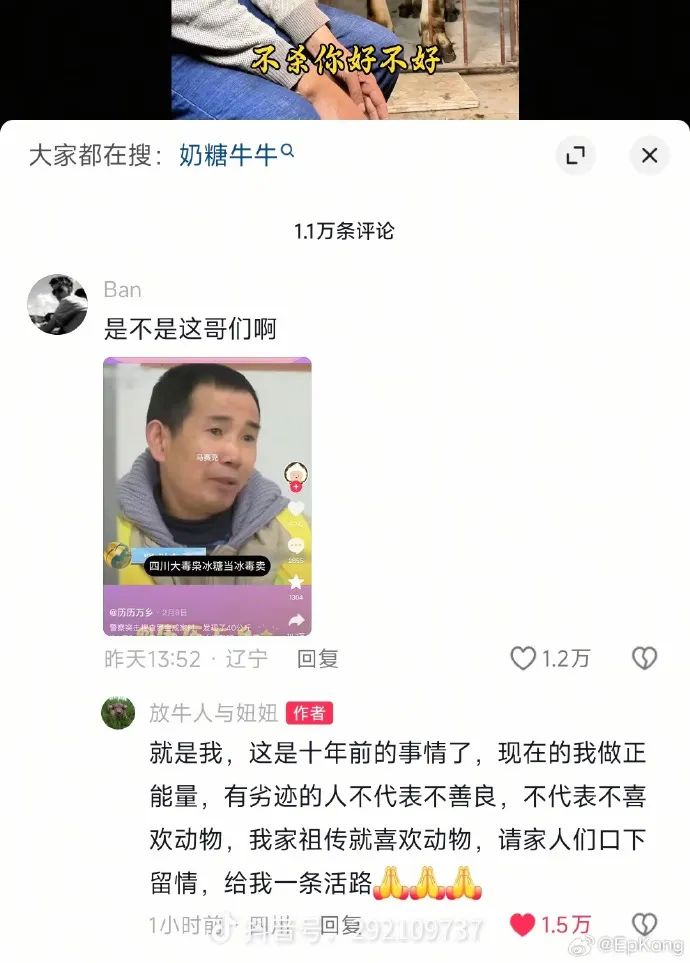Dislike Ban's comment with broken heart
This screenshot has height=963, width=690.
(x=645, y=658)
